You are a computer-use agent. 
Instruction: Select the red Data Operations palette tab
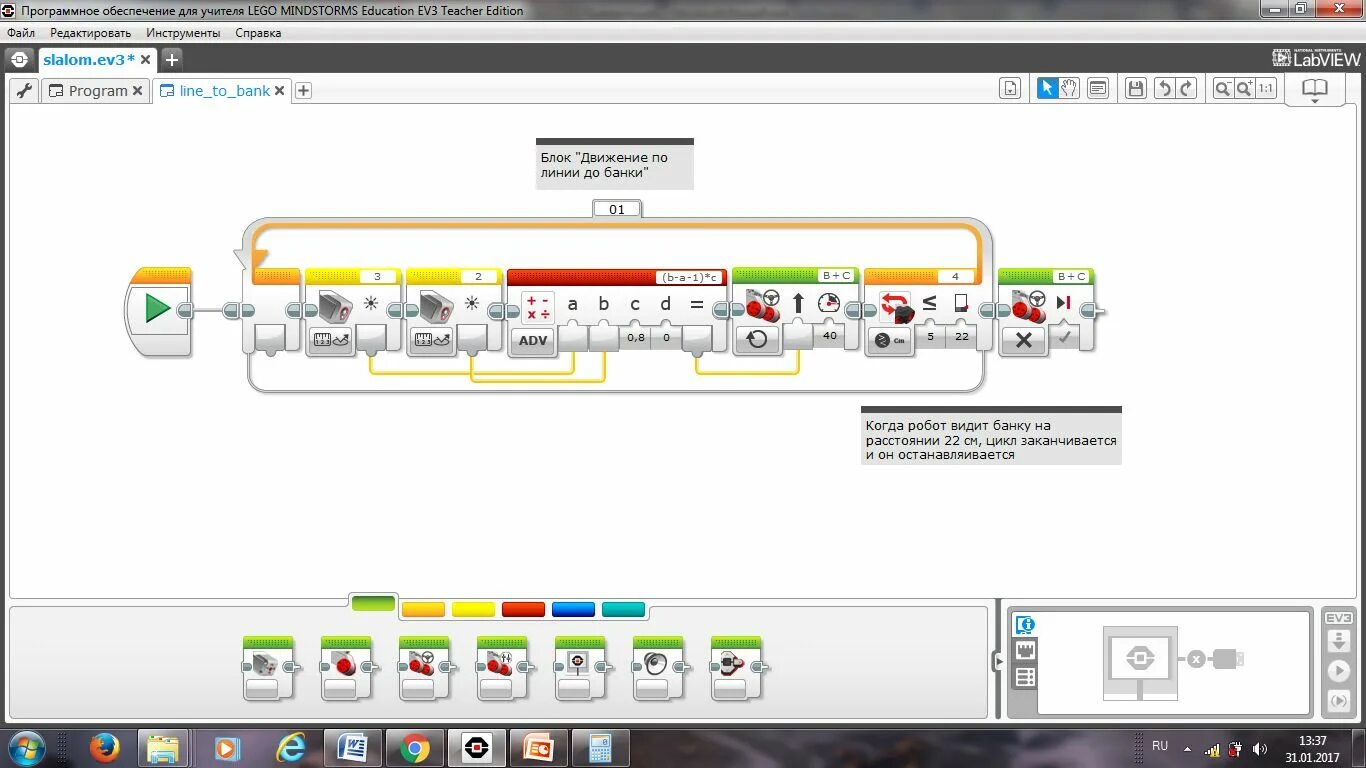523,609
